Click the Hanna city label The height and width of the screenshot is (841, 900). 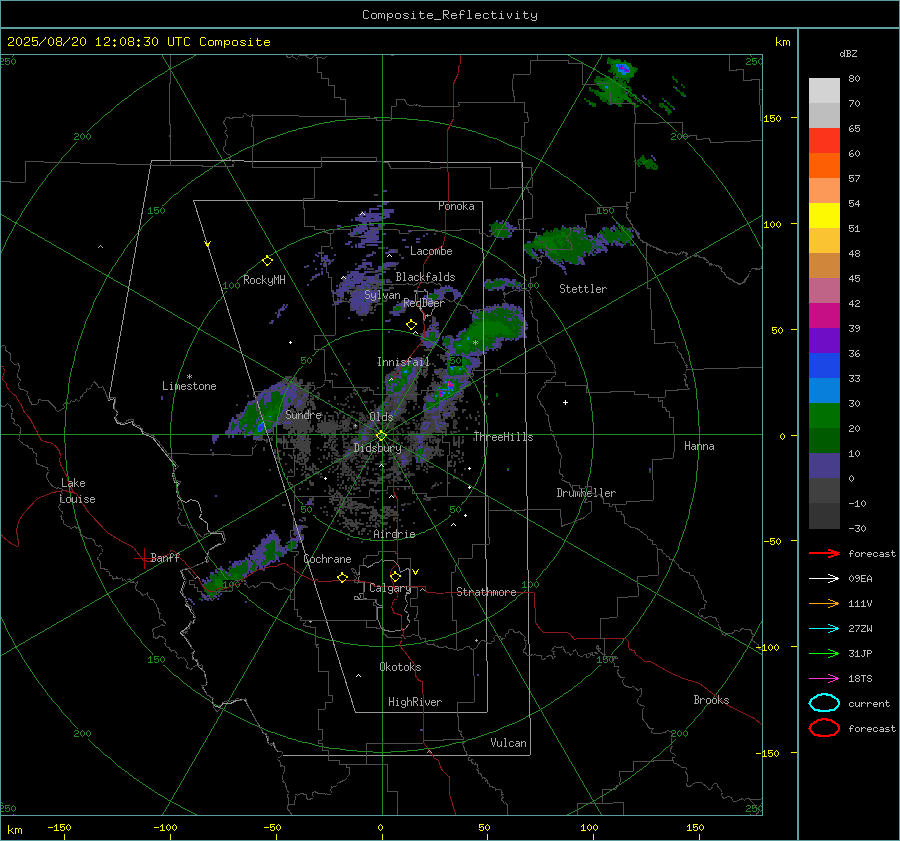coord(699,446)
